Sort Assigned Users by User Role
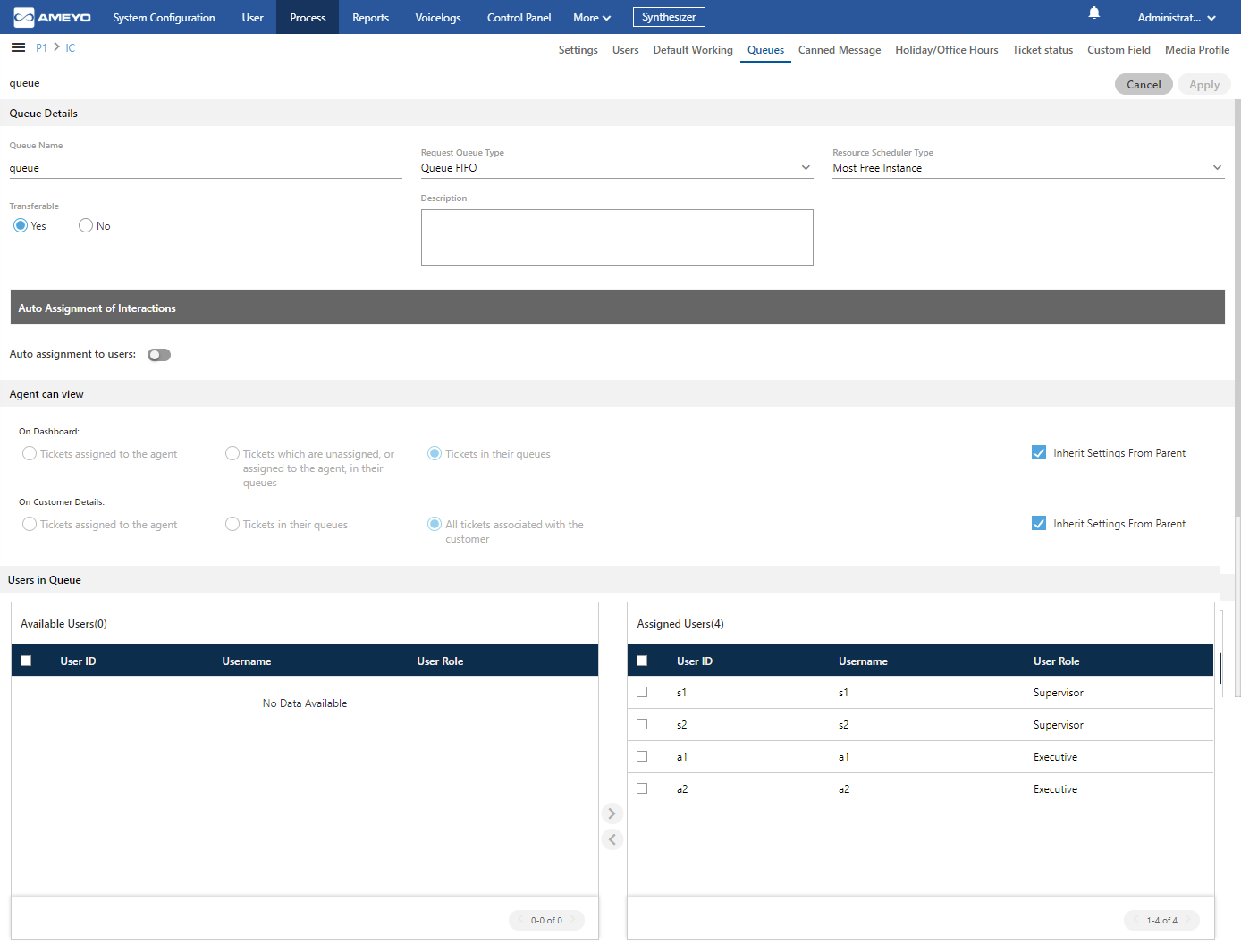This screenshot has width=1241, height=952. [x=1056, y=661]
